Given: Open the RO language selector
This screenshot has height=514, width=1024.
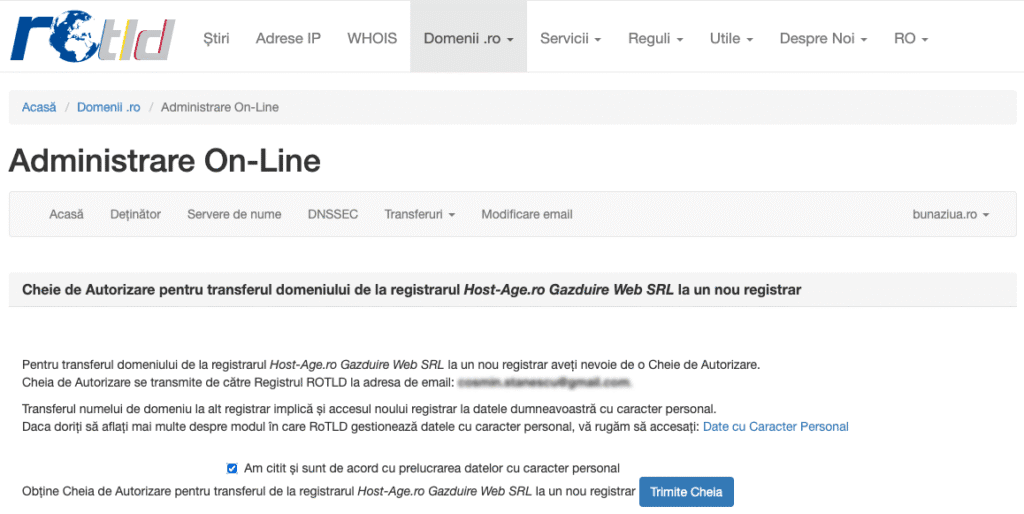Looking at the screenshot, I should (x=911, y=38).
